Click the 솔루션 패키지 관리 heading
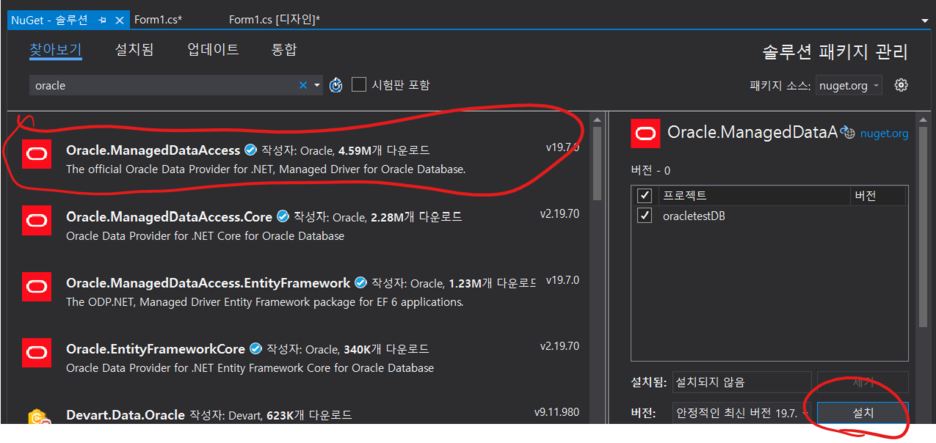This screenshot has height=443, width=936. coord(835,52)
